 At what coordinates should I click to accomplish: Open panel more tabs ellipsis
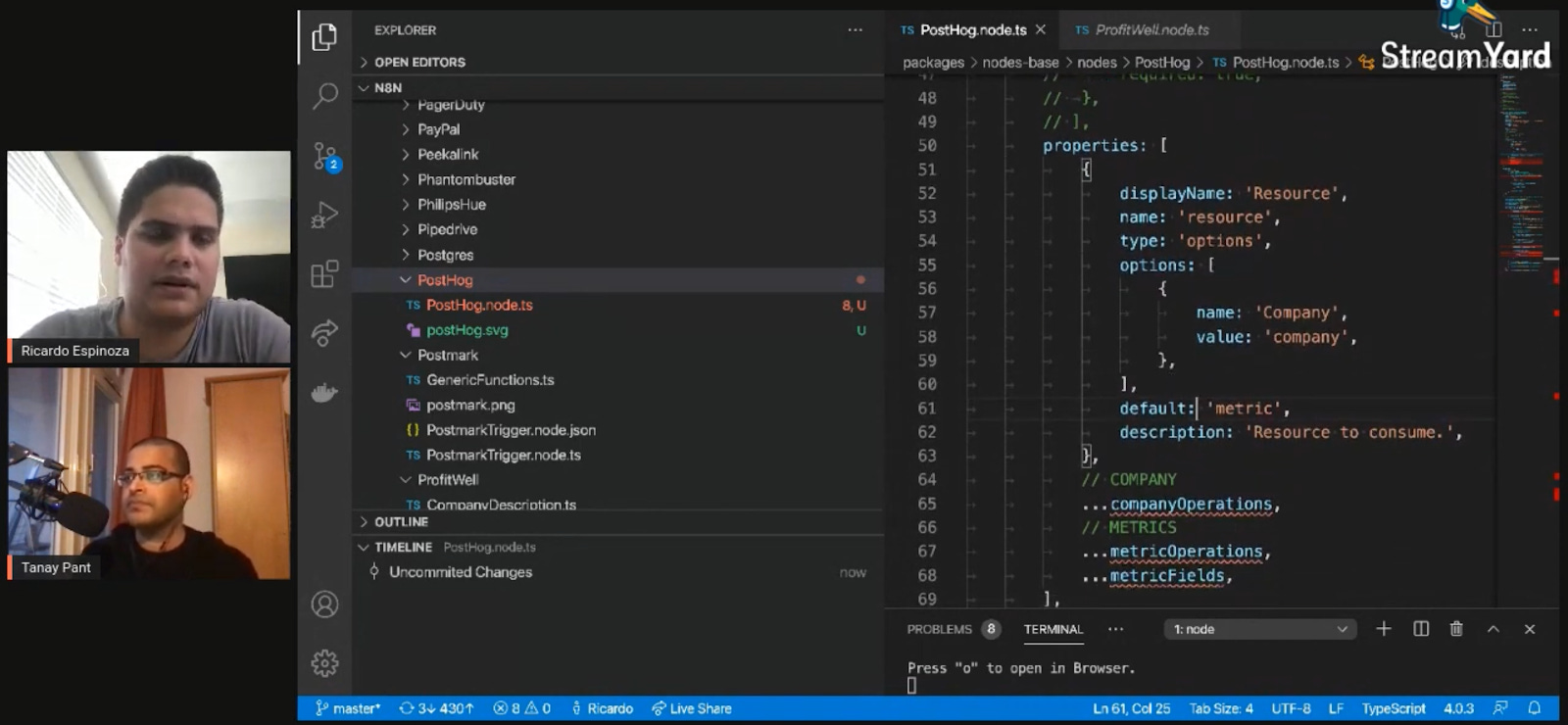point(1115,629)
